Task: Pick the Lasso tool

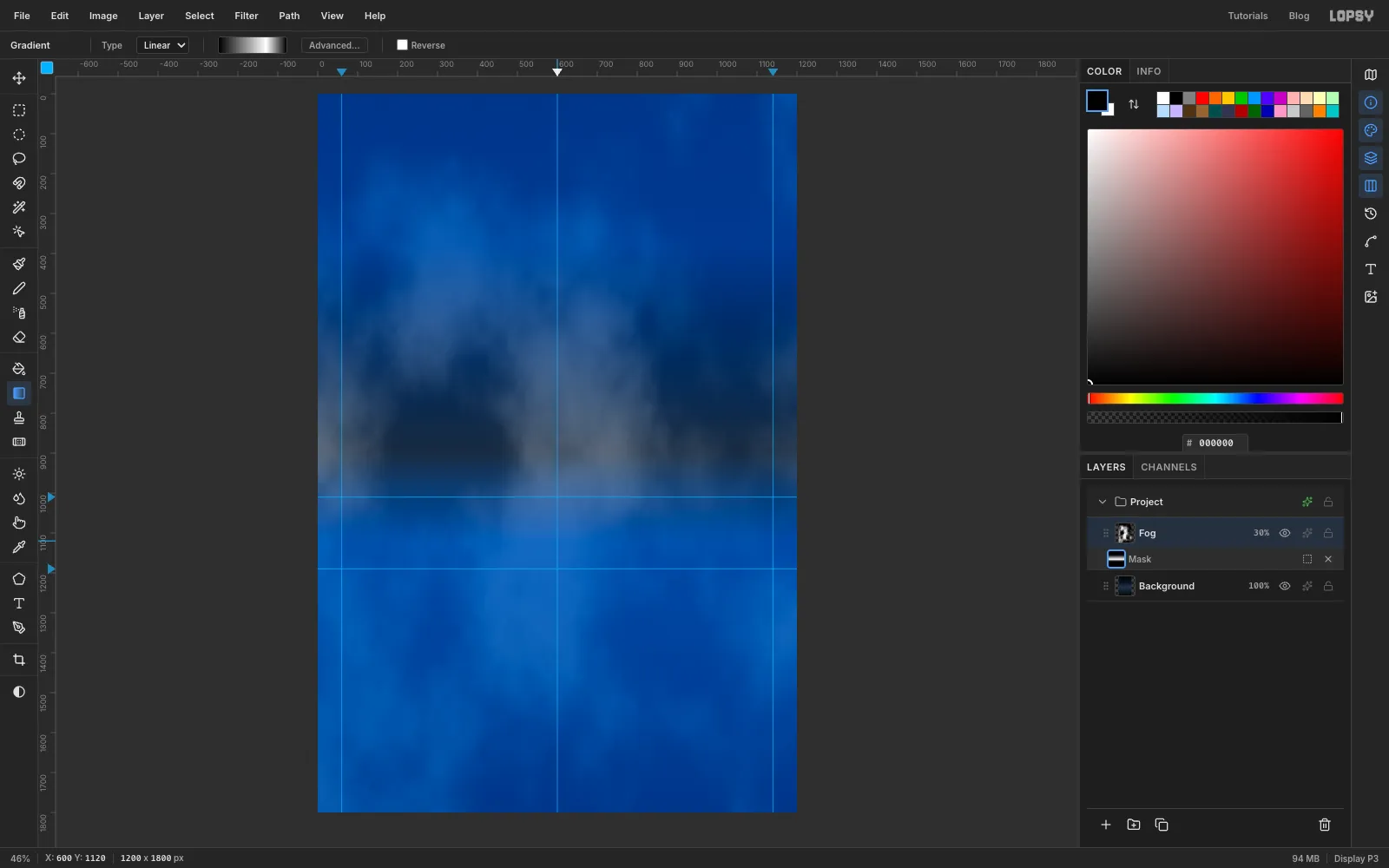Action: pyautogui.click(x=19, y=159)
